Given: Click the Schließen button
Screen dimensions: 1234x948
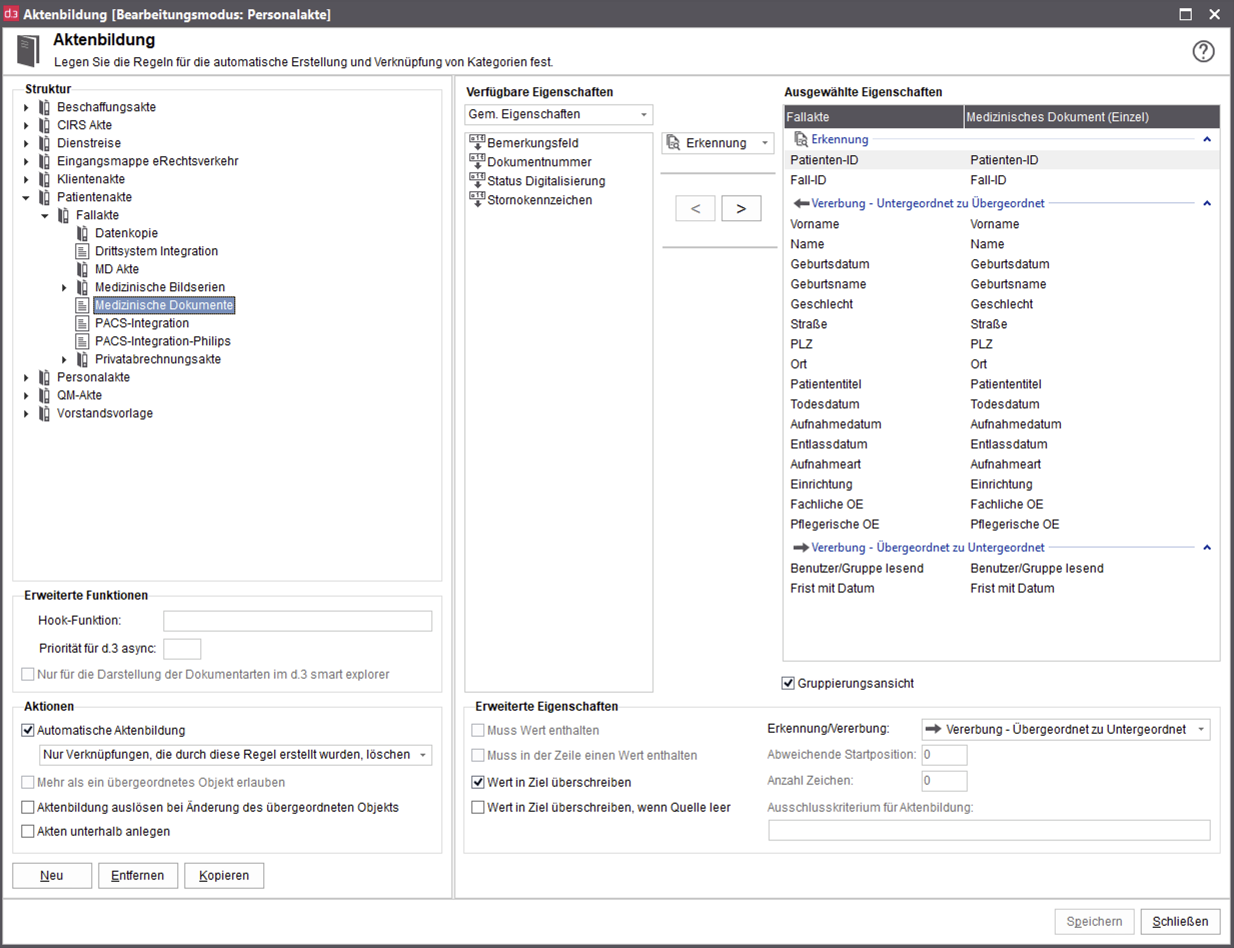Looking at the screenshot, I should pyautogui.click(x=1180, y=921).
